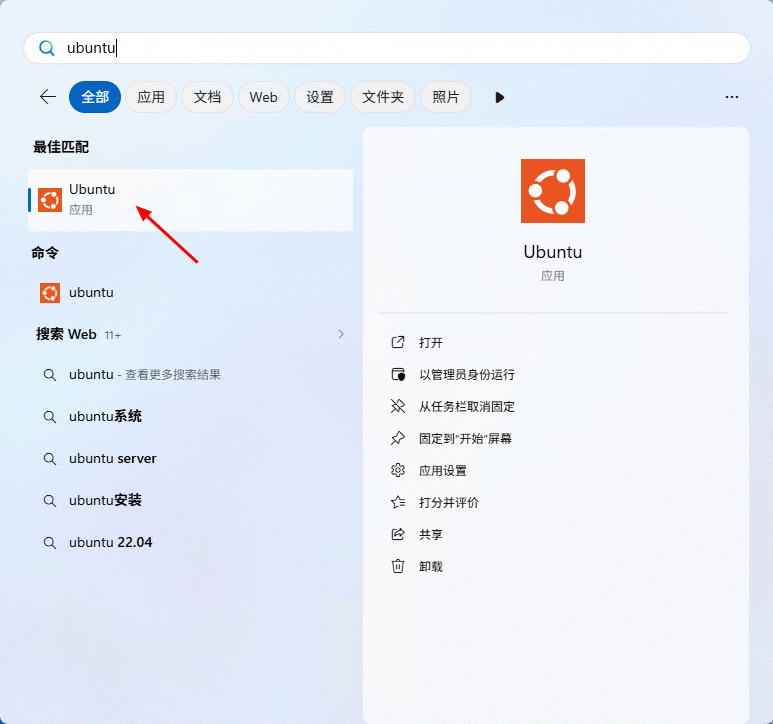773x724 pixels.
Task: Click the open-external icon beside 打开
Action: 398,342
